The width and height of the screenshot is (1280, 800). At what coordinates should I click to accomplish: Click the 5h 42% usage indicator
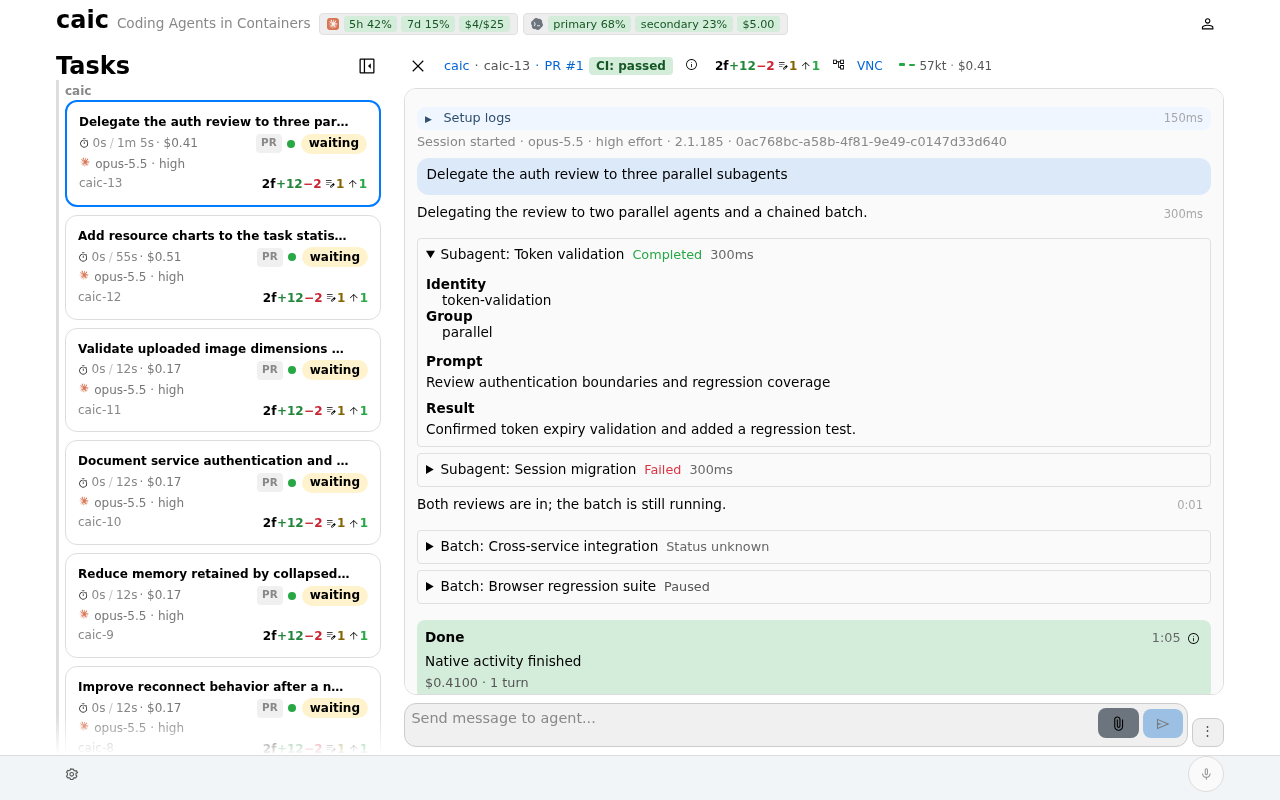pyautogui.click(x=370, y=24)
